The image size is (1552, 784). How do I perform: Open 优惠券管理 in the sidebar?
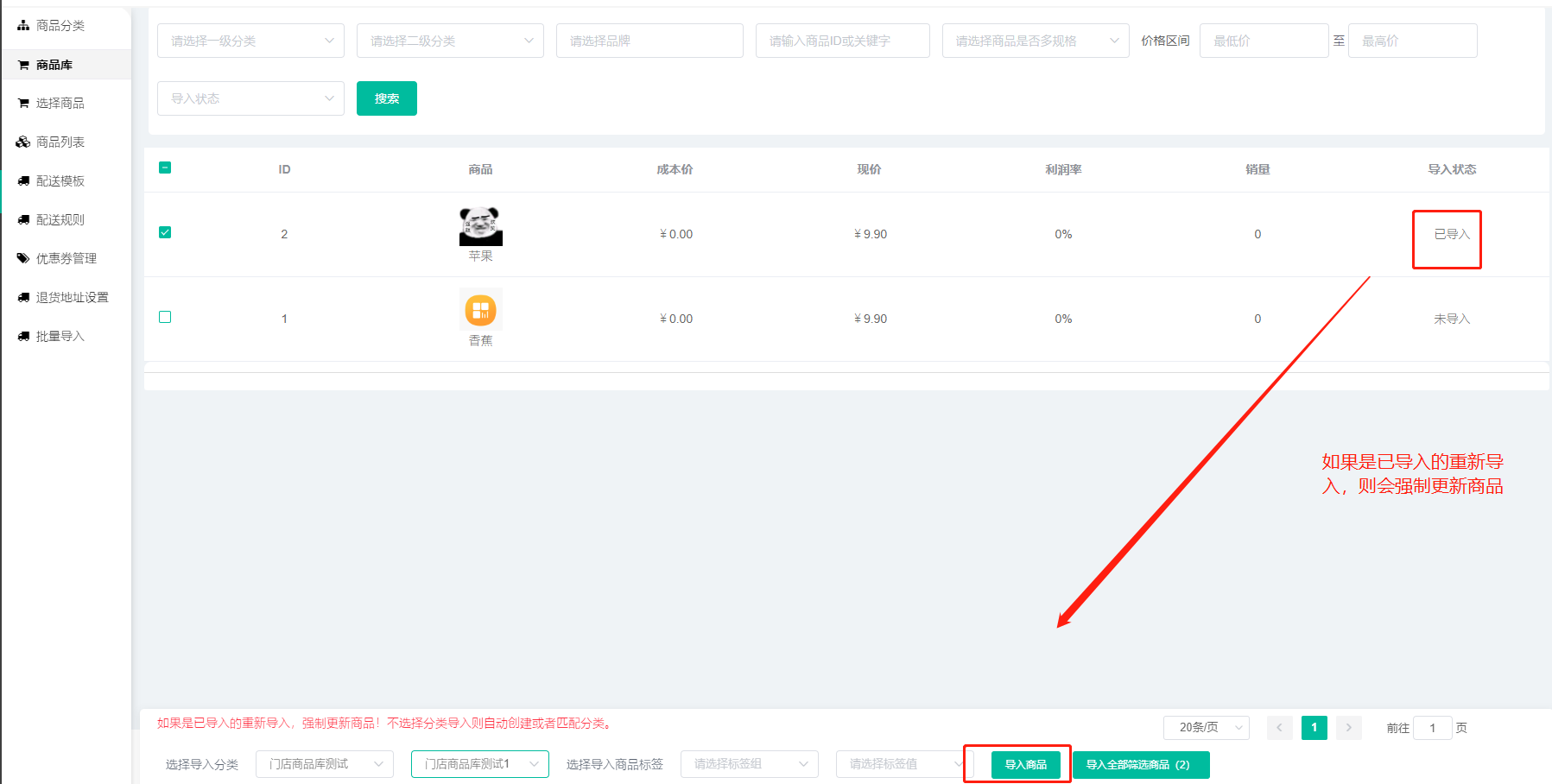click(x=67, y=259)
